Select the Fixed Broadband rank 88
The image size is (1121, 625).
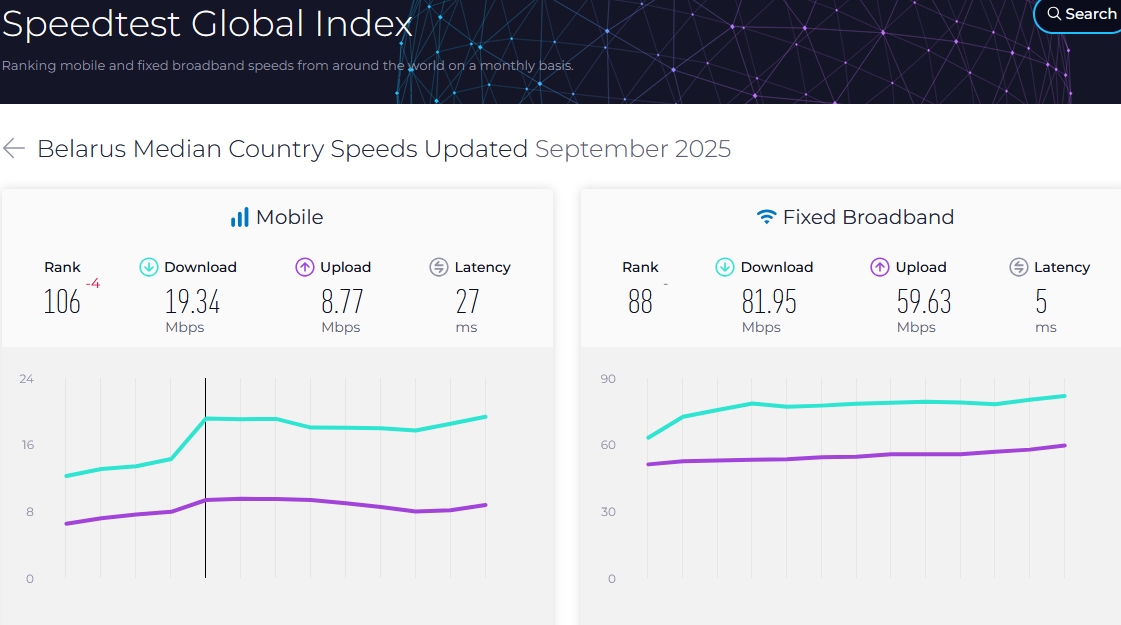click(641, 302)
